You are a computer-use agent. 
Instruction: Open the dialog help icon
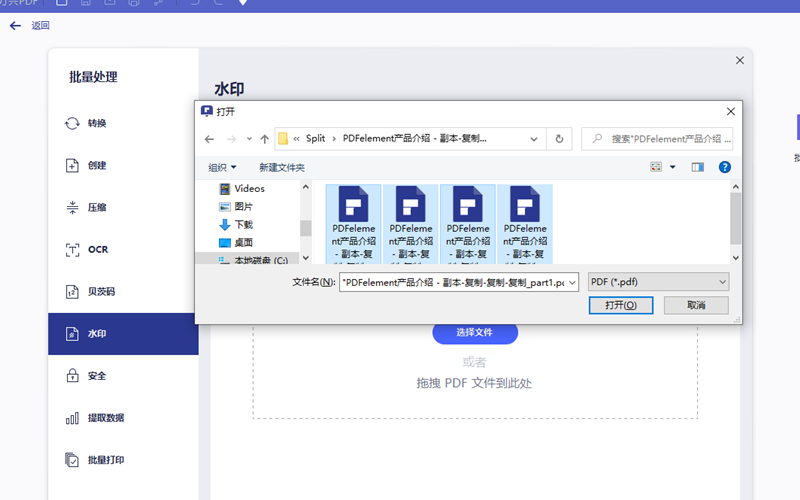[724, 167]
